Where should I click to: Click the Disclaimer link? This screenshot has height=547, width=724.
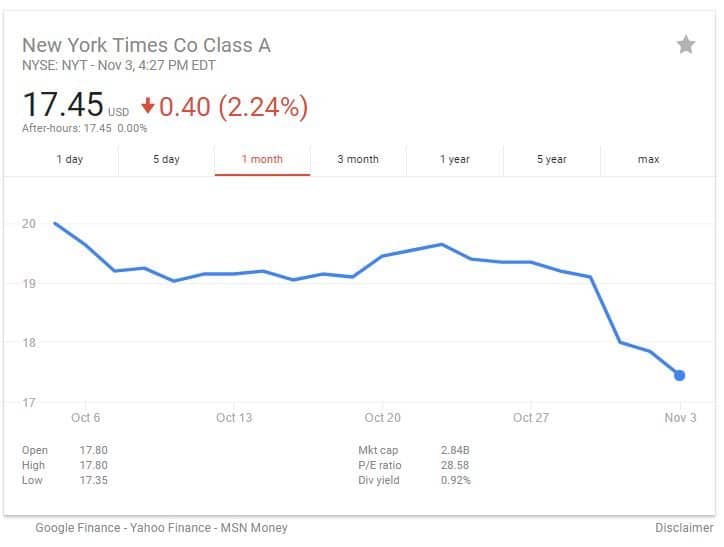(x=684, y=528)
